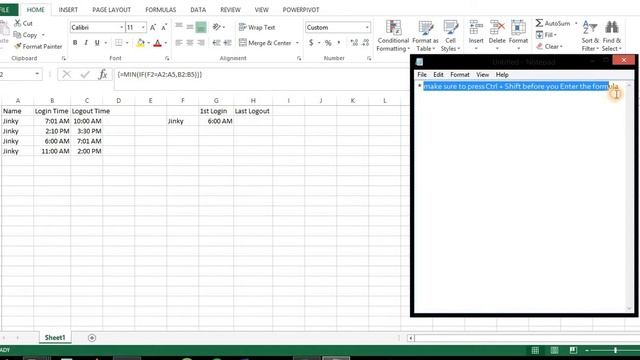Click Decrease Decimal icon

(x=366, y=42)
